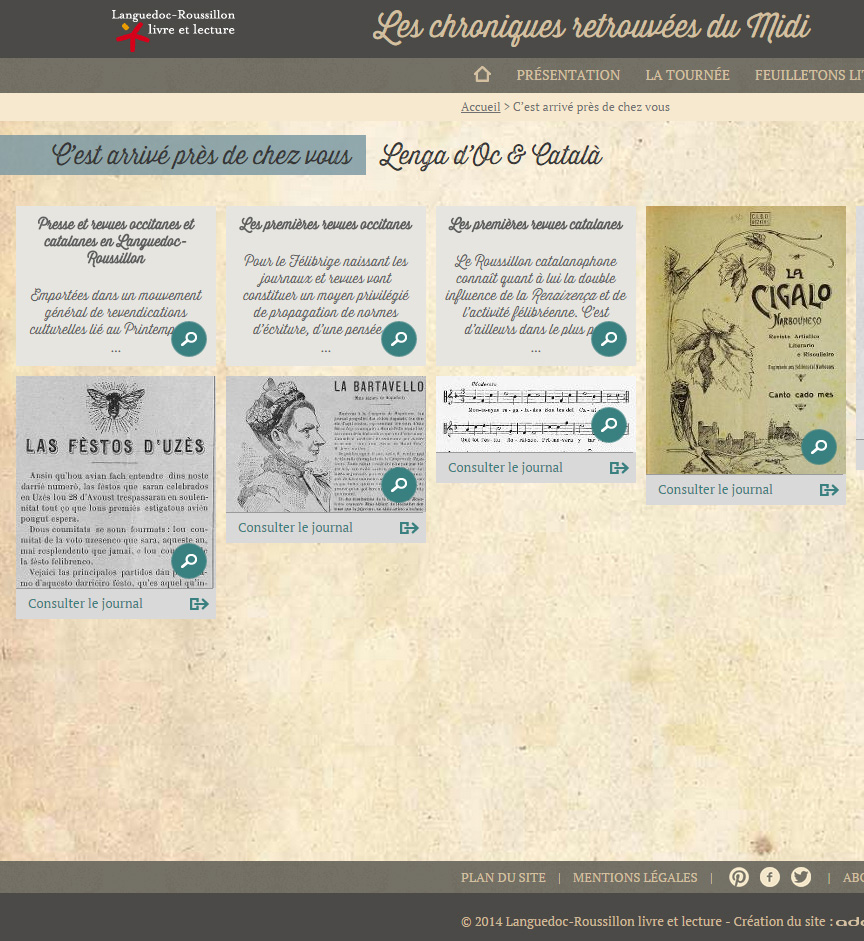The width and height of the screenshot is (864, 941).
Task: Open the Languedoc-Roussillon livre et lecture logo
Action: (173, 29)
